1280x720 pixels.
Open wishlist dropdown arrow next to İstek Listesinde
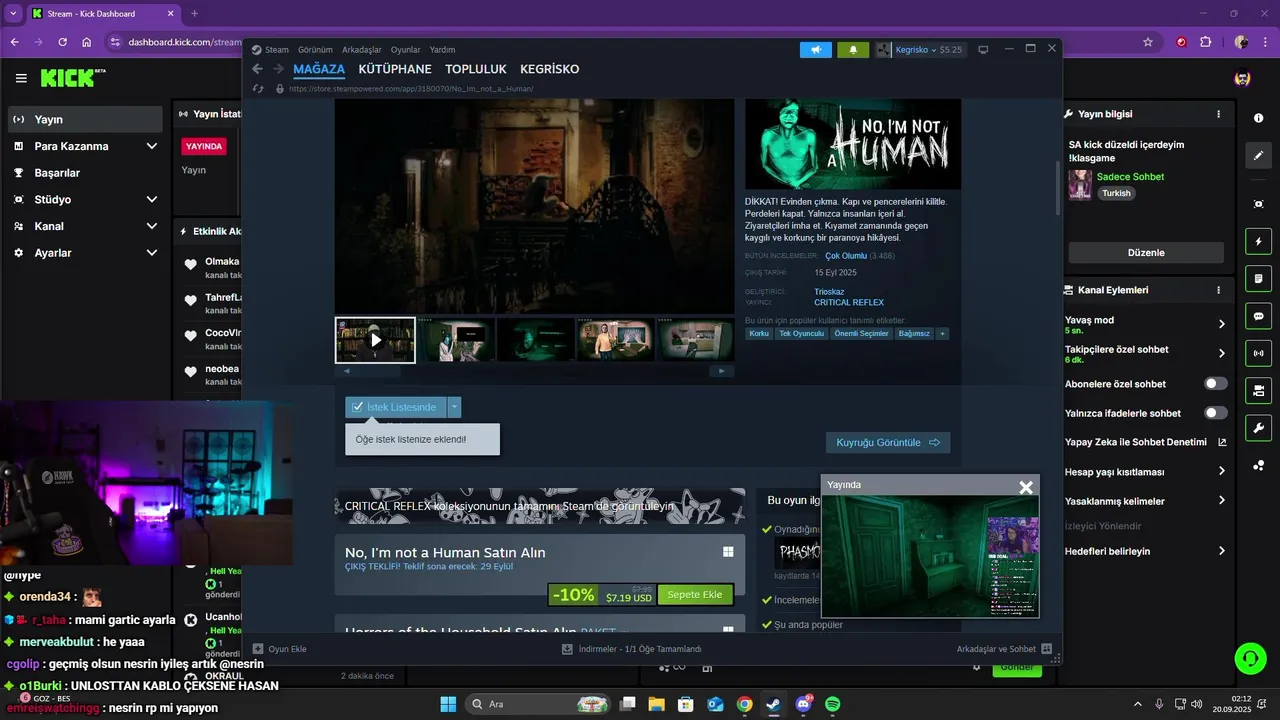pos(454,407)
